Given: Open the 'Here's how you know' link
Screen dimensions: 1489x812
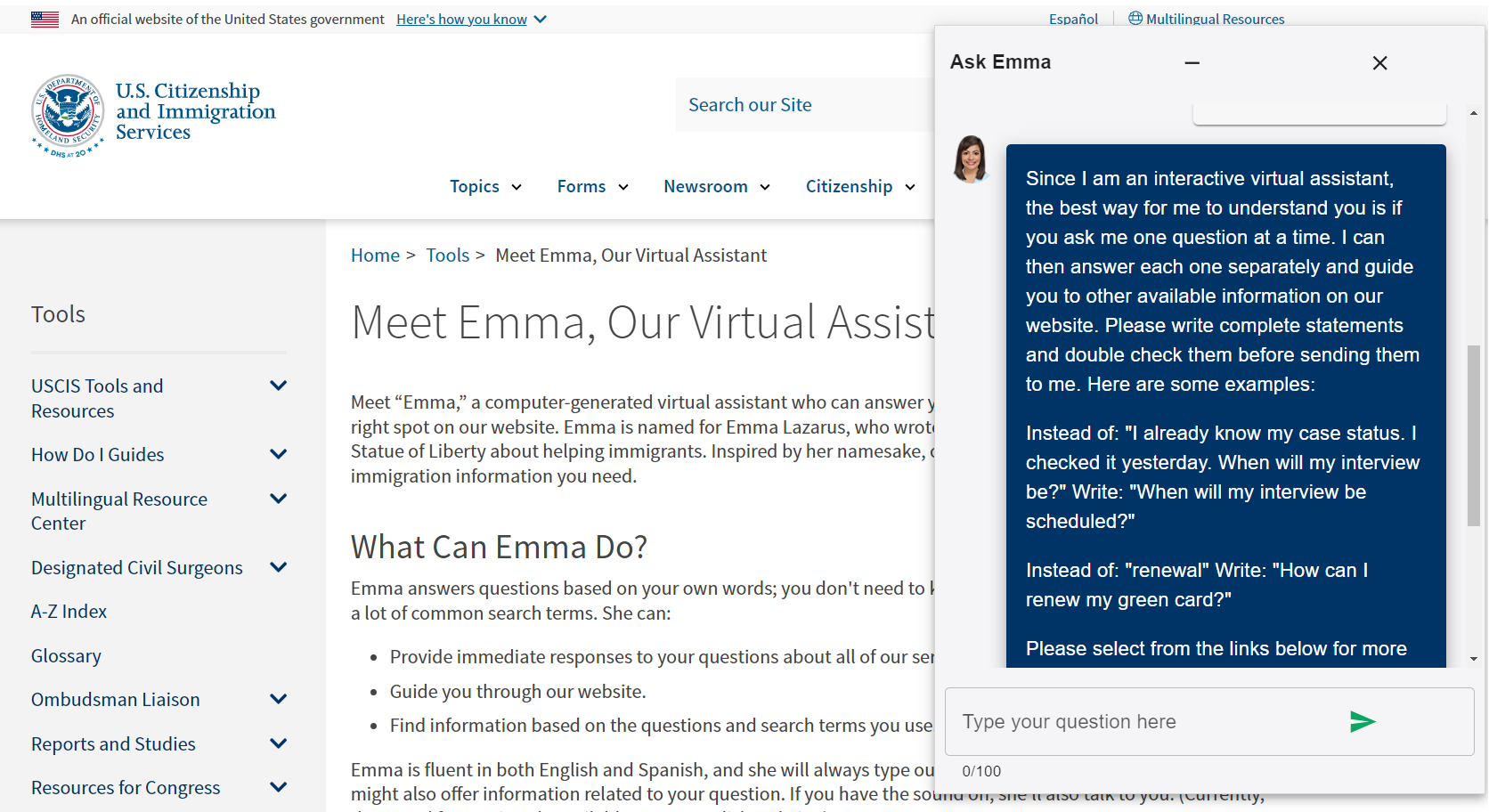Looking at the screenshot, I should pos(461,19).
